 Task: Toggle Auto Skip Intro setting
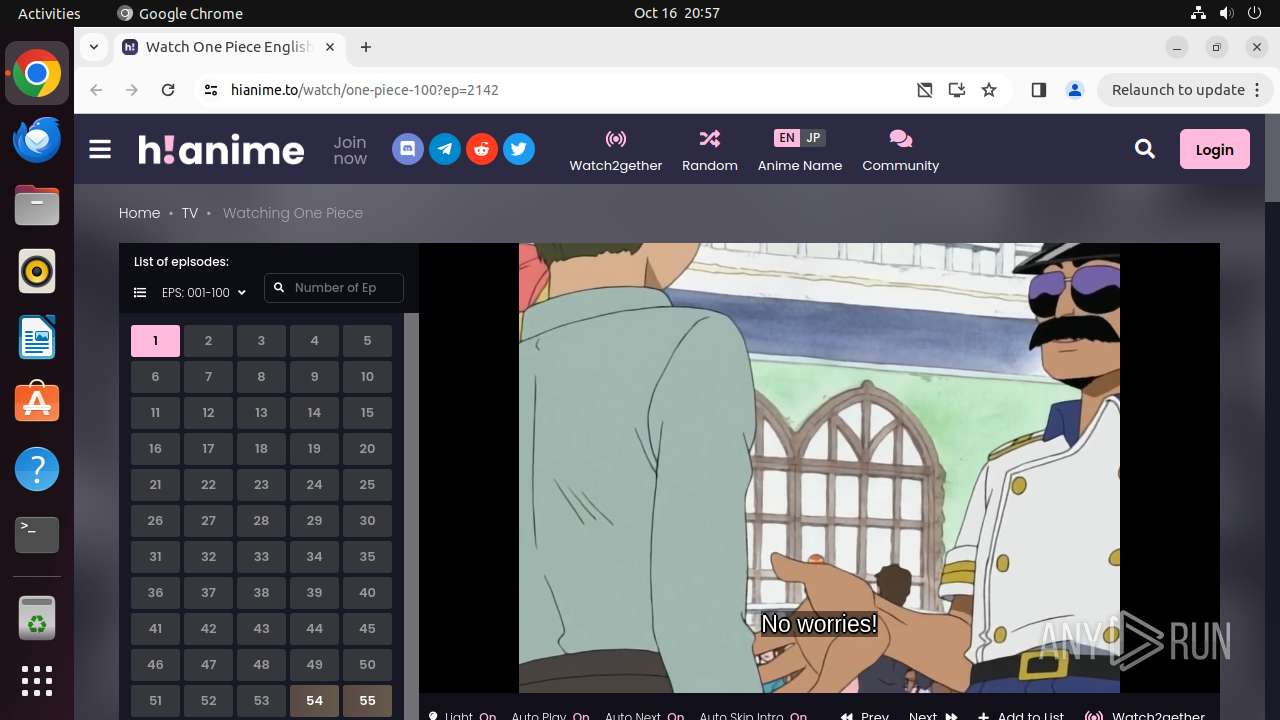click(753, 716)
